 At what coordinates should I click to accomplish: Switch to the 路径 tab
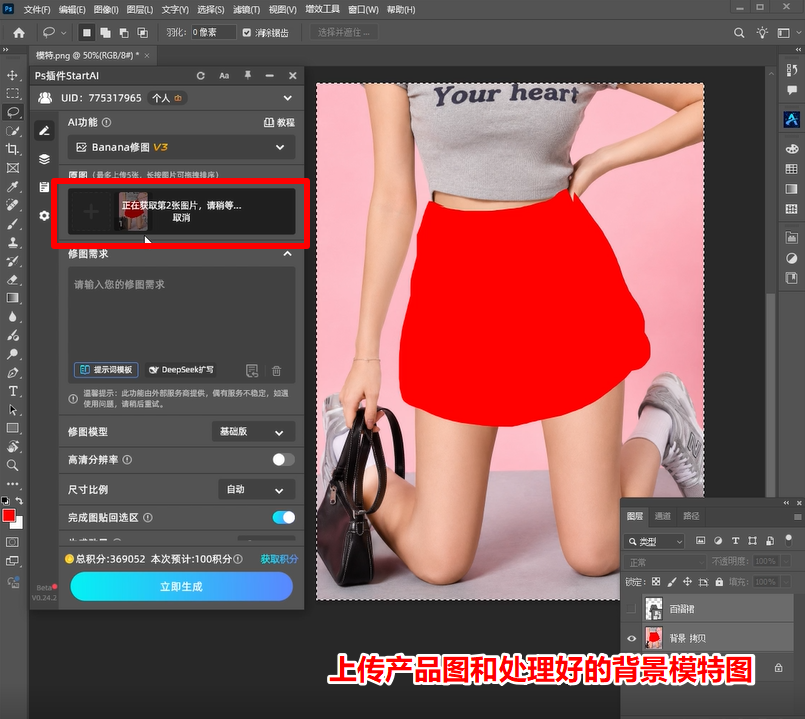[x=691, y=516]
